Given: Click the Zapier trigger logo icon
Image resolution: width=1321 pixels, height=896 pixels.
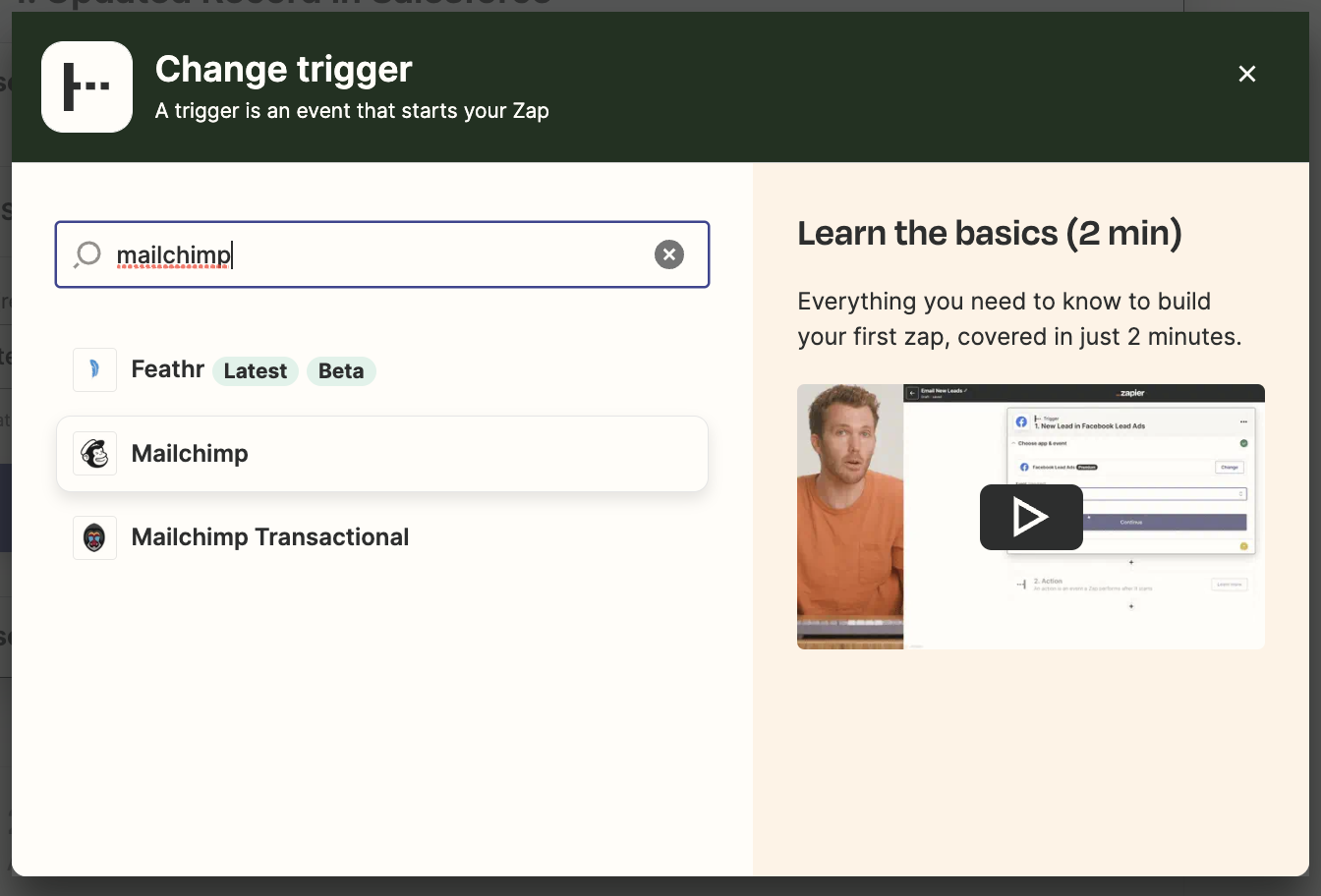Looking at the screenshot, I should [86, 86].
